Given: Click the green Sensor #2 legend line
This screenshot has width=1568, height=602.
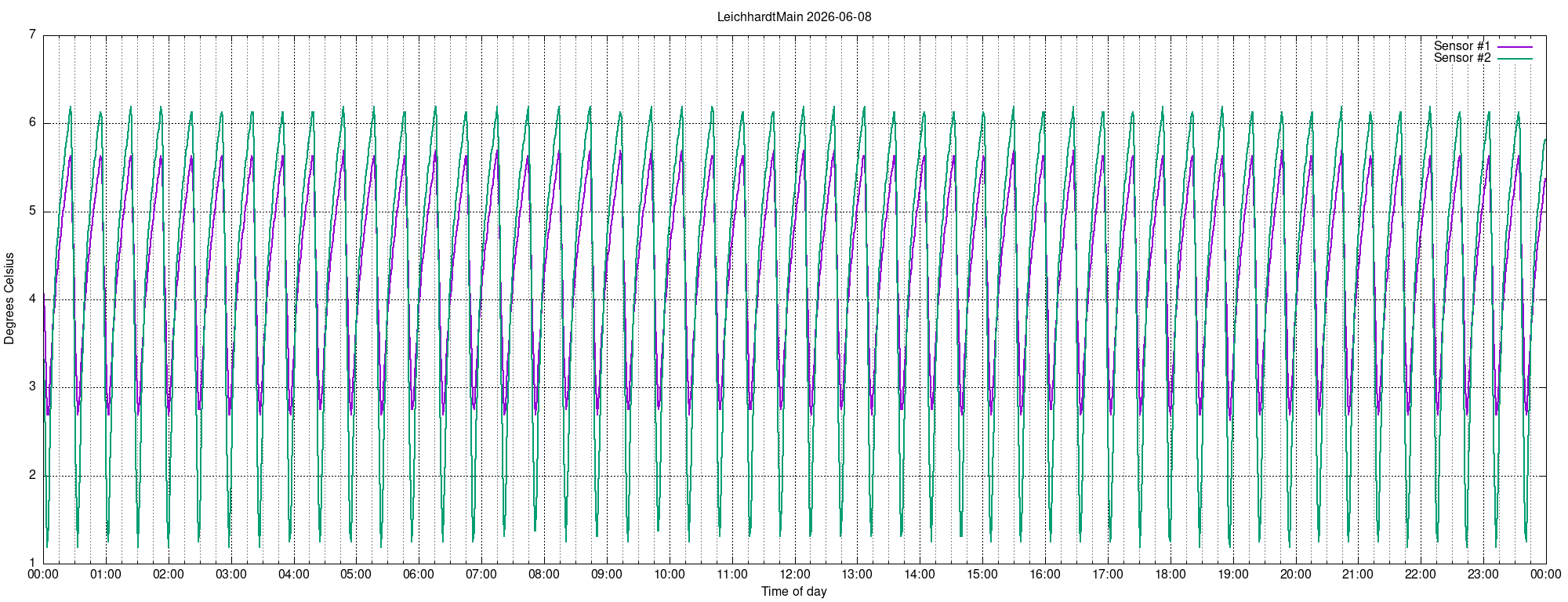Looking at the screenshot, I should click(x=1515, y=58).
